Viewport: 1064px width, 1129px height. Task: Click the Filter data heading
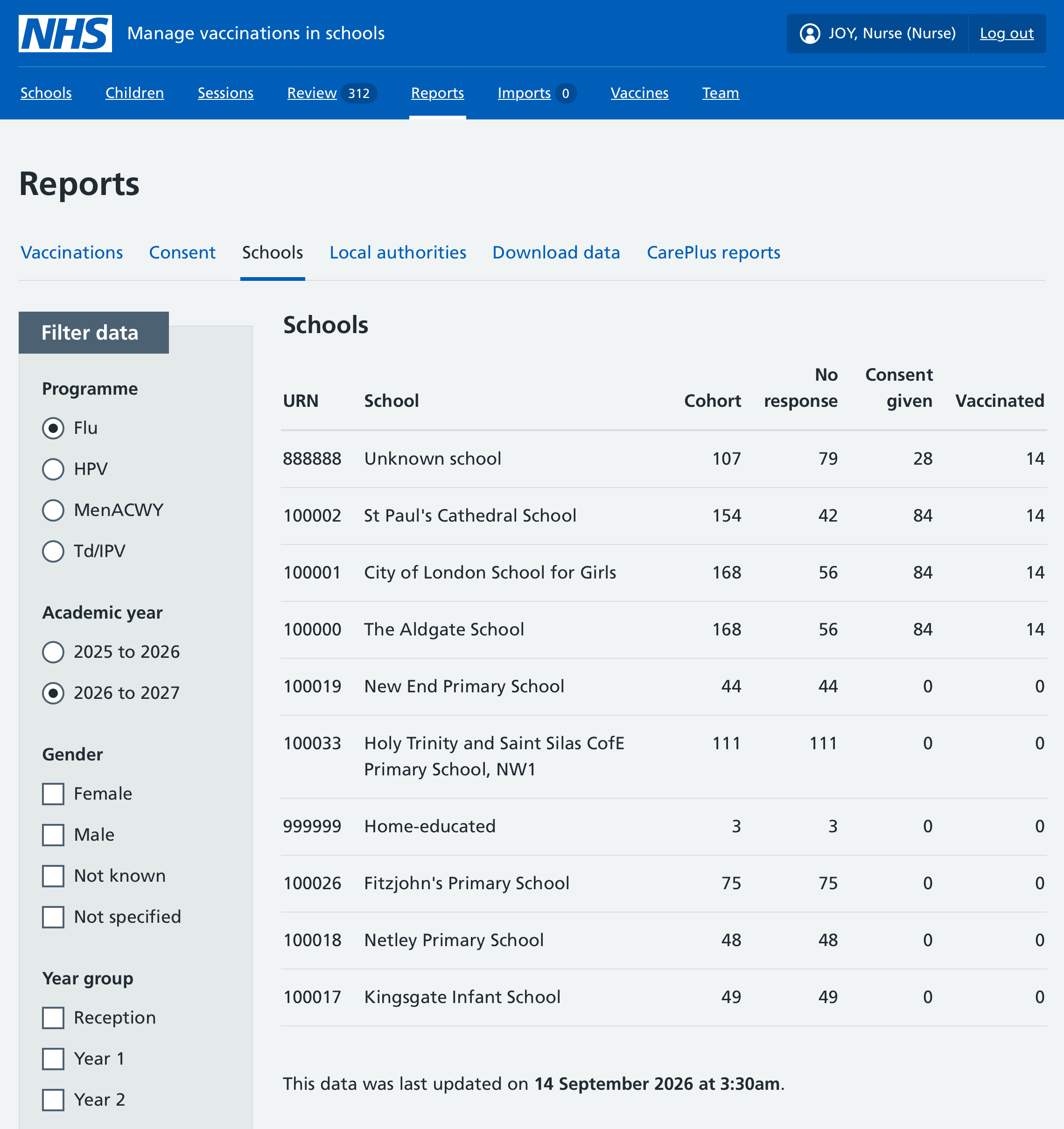pos(90,333)
